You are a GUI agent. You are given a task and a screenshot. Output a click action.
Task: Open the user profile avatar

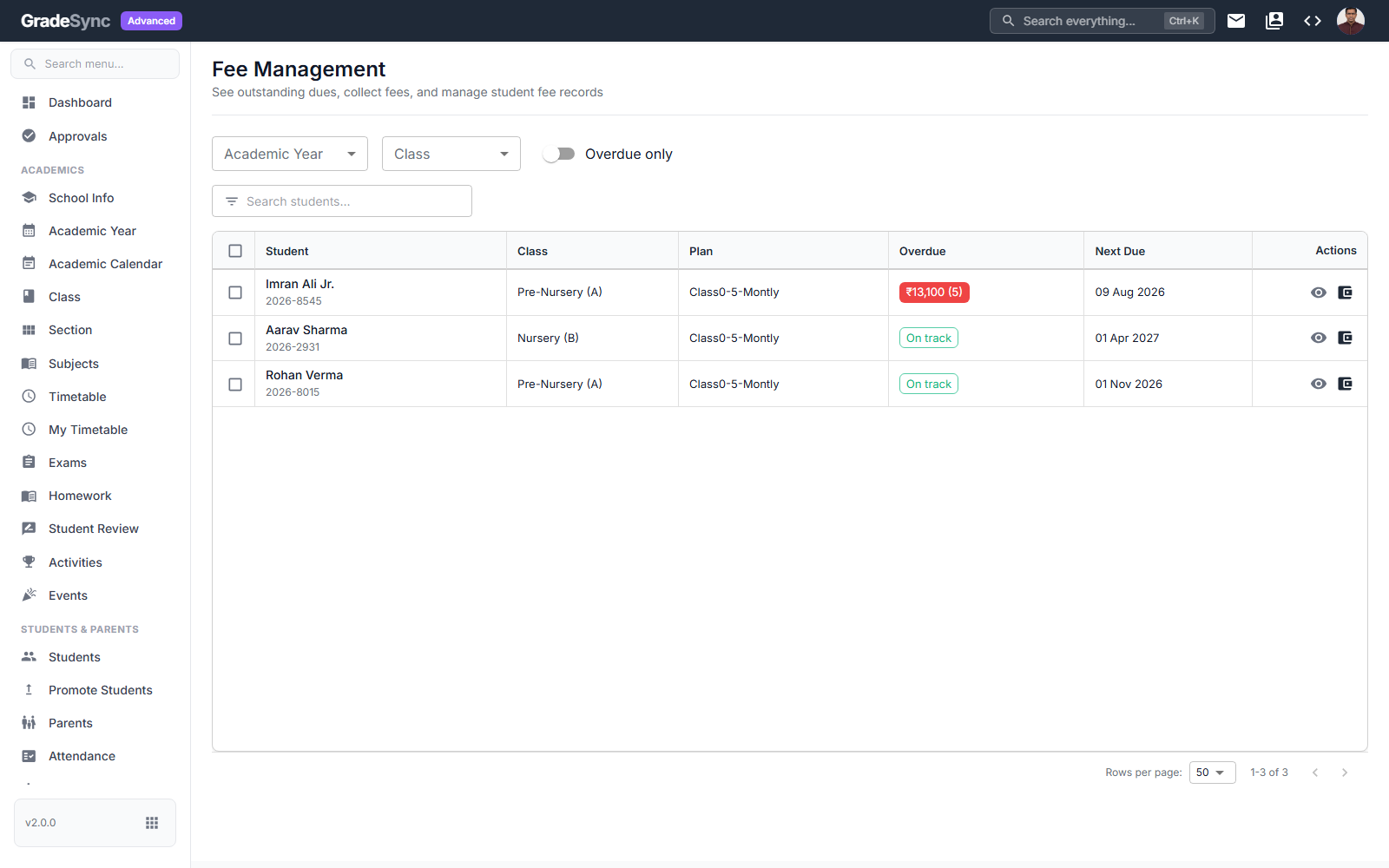point(1351,21)
